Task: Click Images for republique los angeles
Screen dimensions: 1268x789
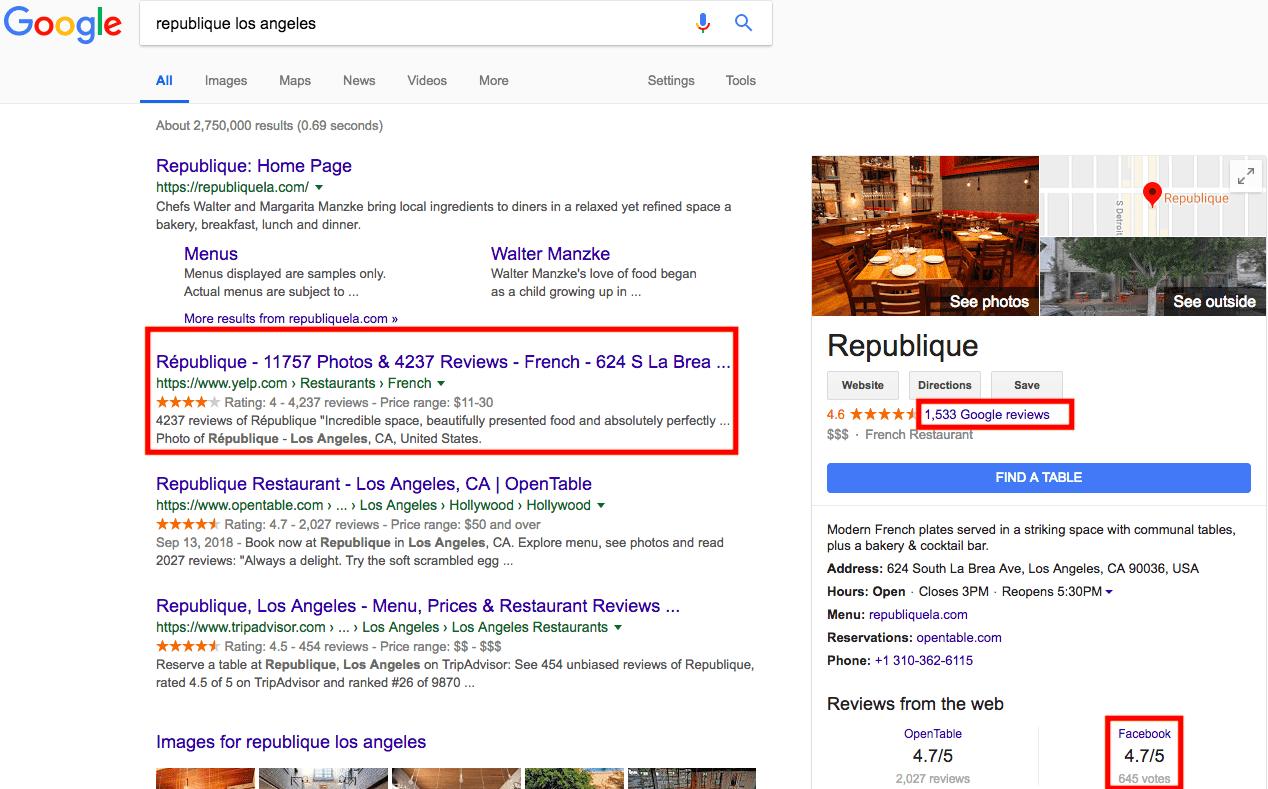Action: coord(291,742)
